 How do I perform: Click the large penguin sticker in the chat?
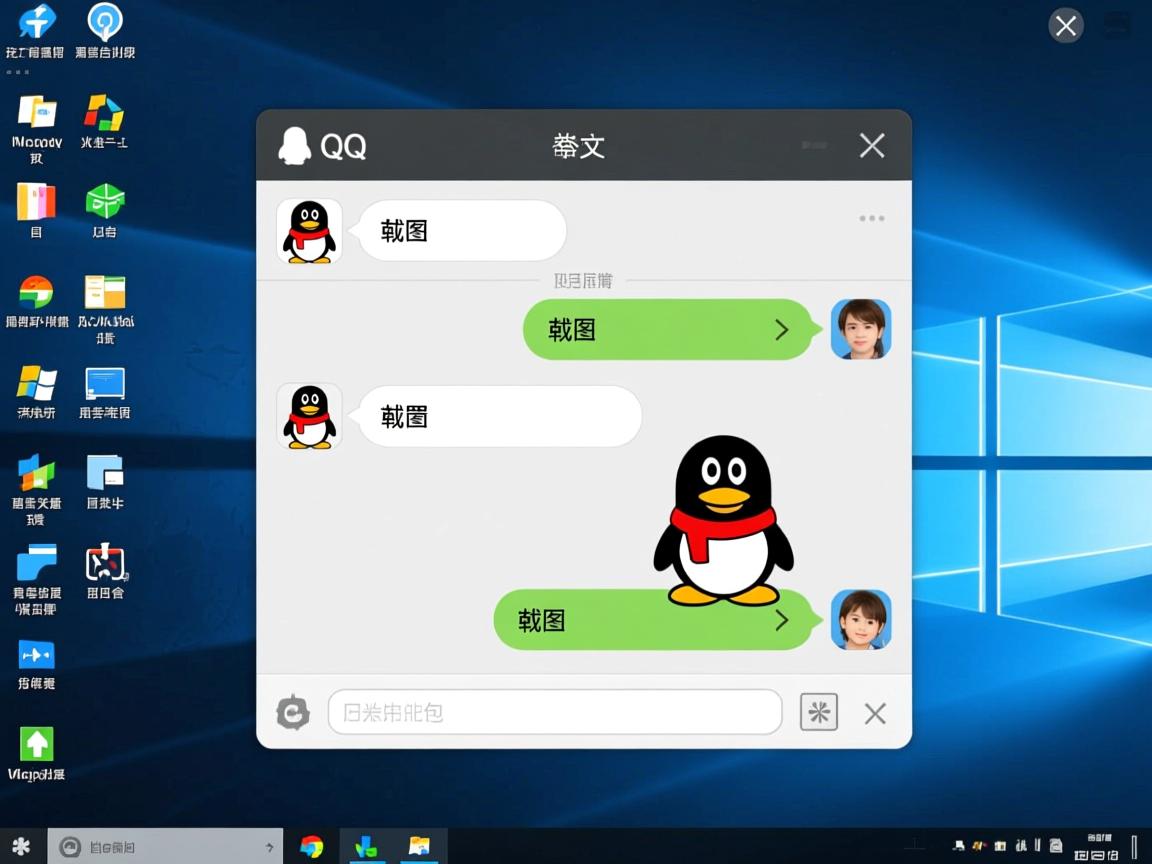coord(723,520)
